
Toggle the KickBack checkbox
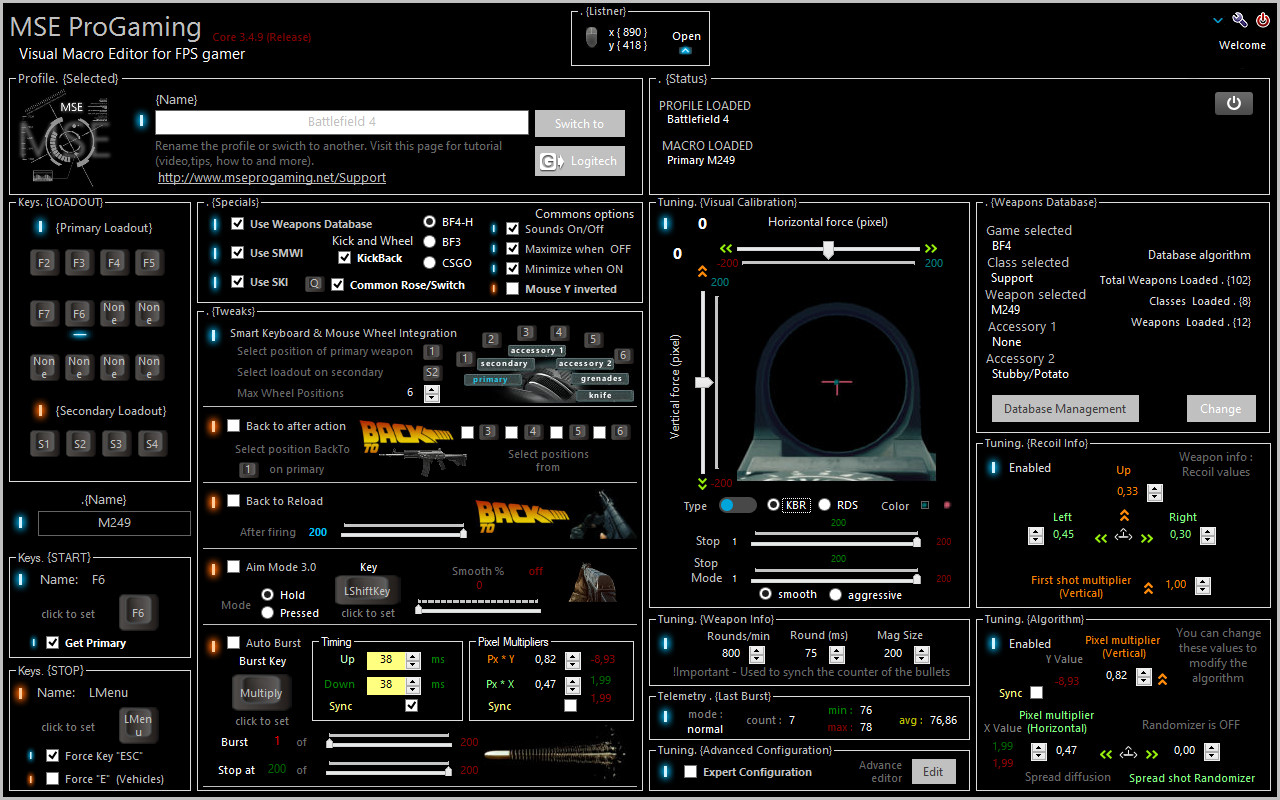(x=345, y=258)
